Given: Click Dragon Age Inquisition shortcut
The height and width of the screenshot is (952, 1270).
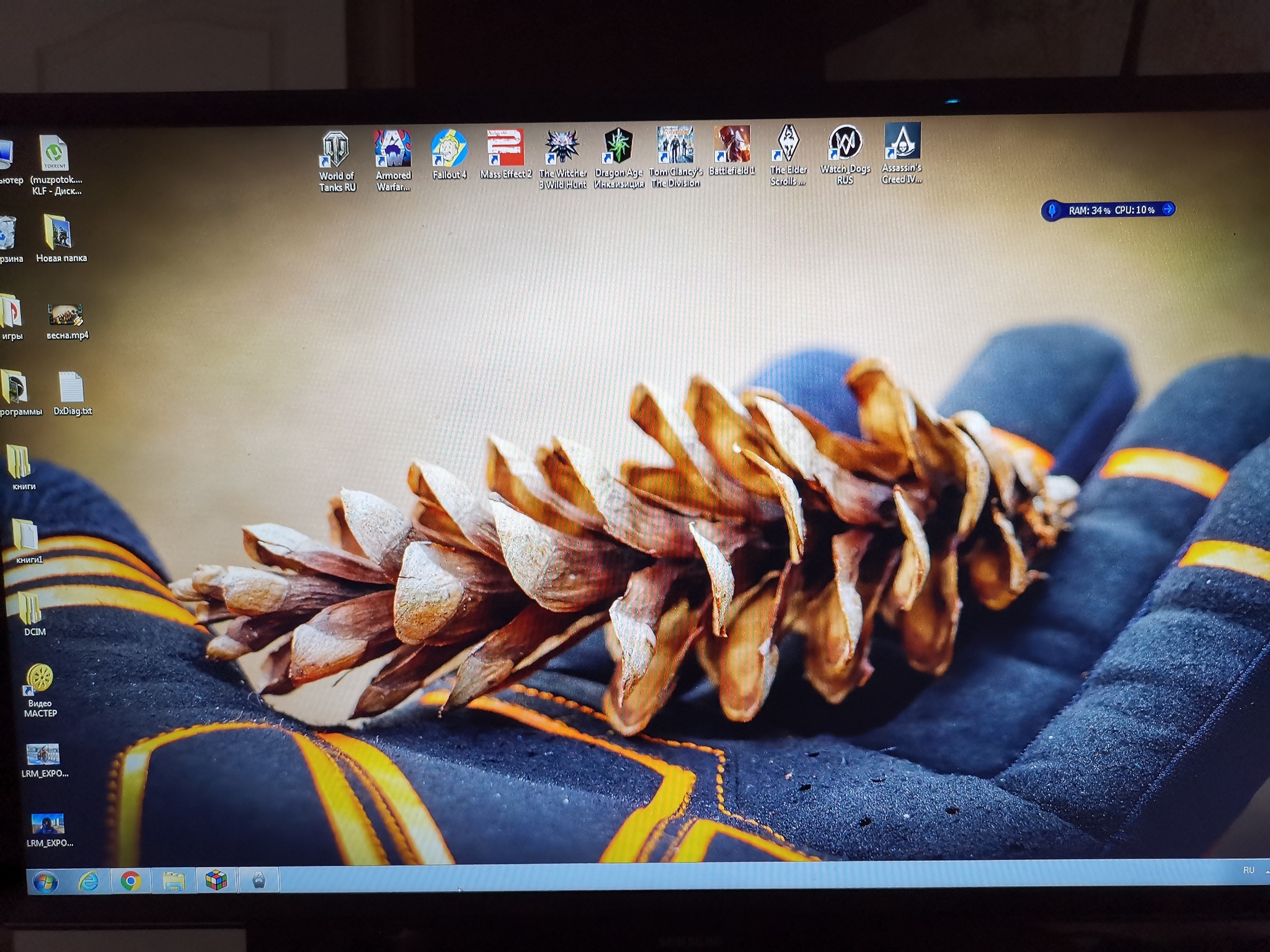Looking at the screenshot, I should pos(618,146).
